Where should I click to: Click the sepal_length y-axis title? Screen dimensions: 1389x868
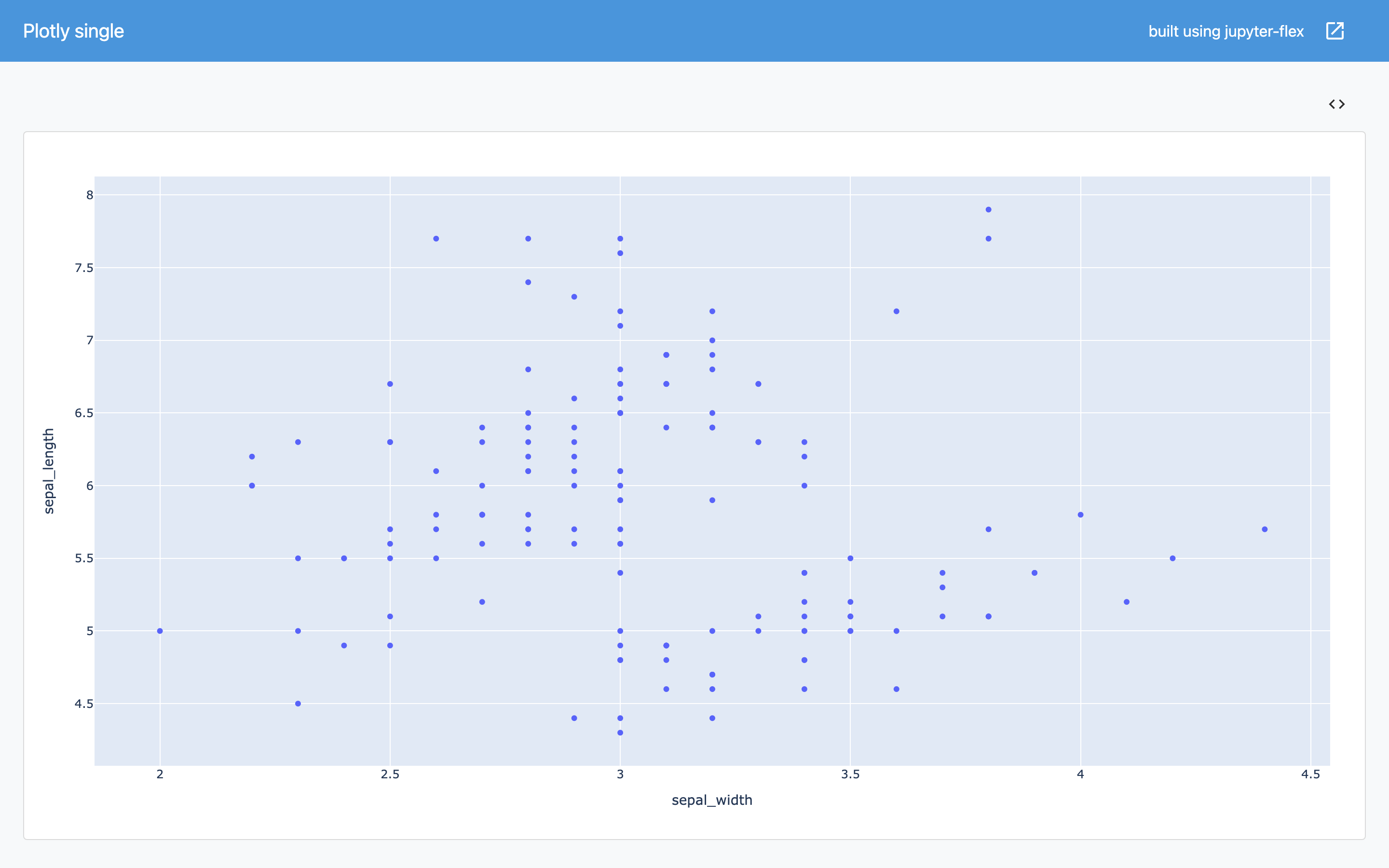click(49, 471)
